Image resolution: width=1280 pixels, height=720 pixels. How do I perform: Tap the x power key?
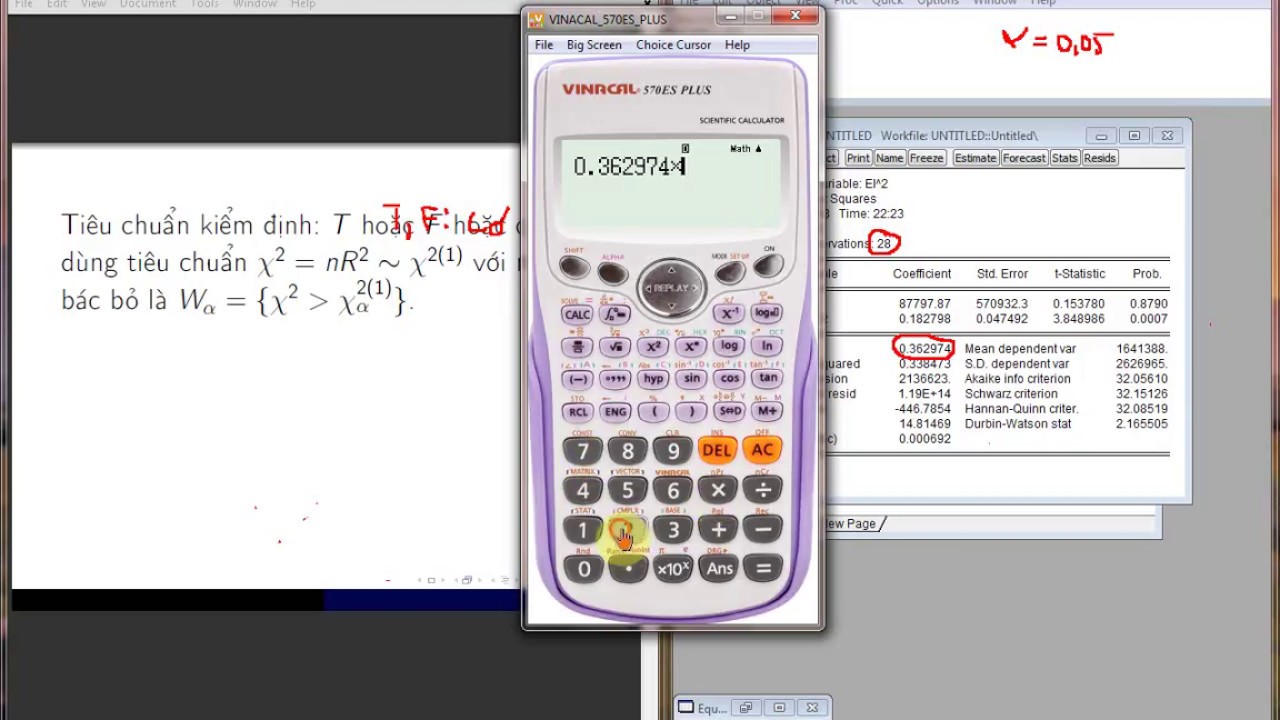[x=691, y=347]
